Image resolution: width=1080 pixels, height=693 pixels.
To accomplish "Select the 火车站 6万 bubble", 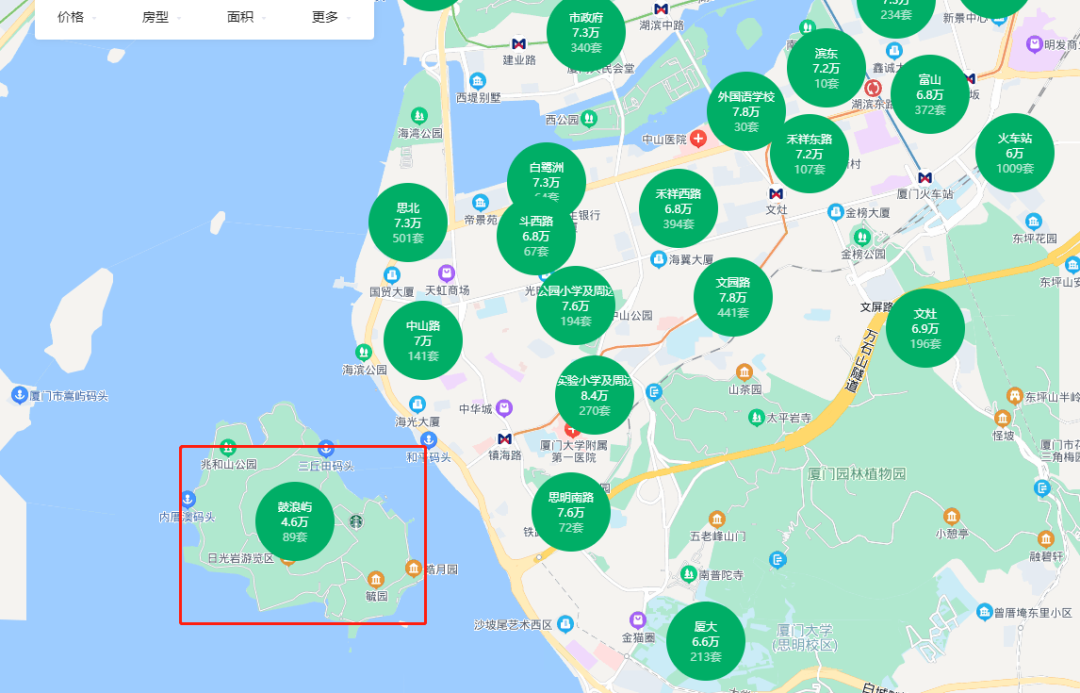I will point(1015,152).
